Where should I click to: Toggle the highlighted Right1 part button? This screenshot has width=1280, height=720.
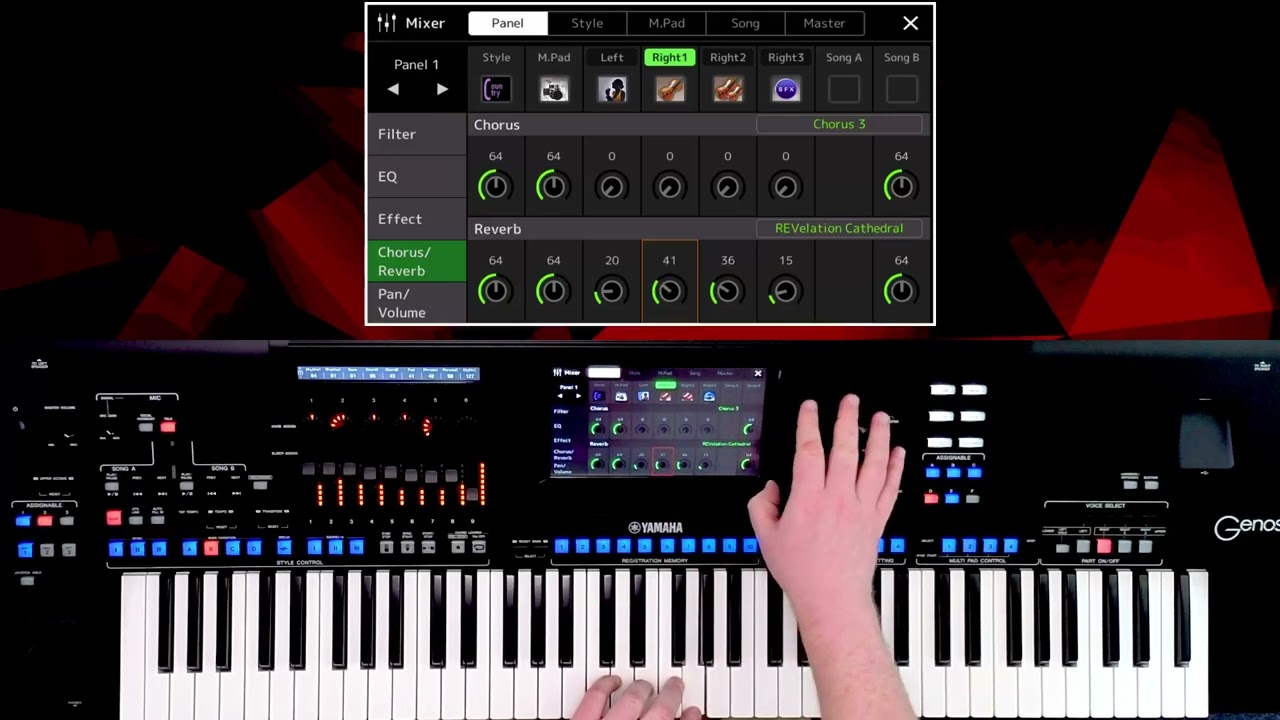coord(670,58)
